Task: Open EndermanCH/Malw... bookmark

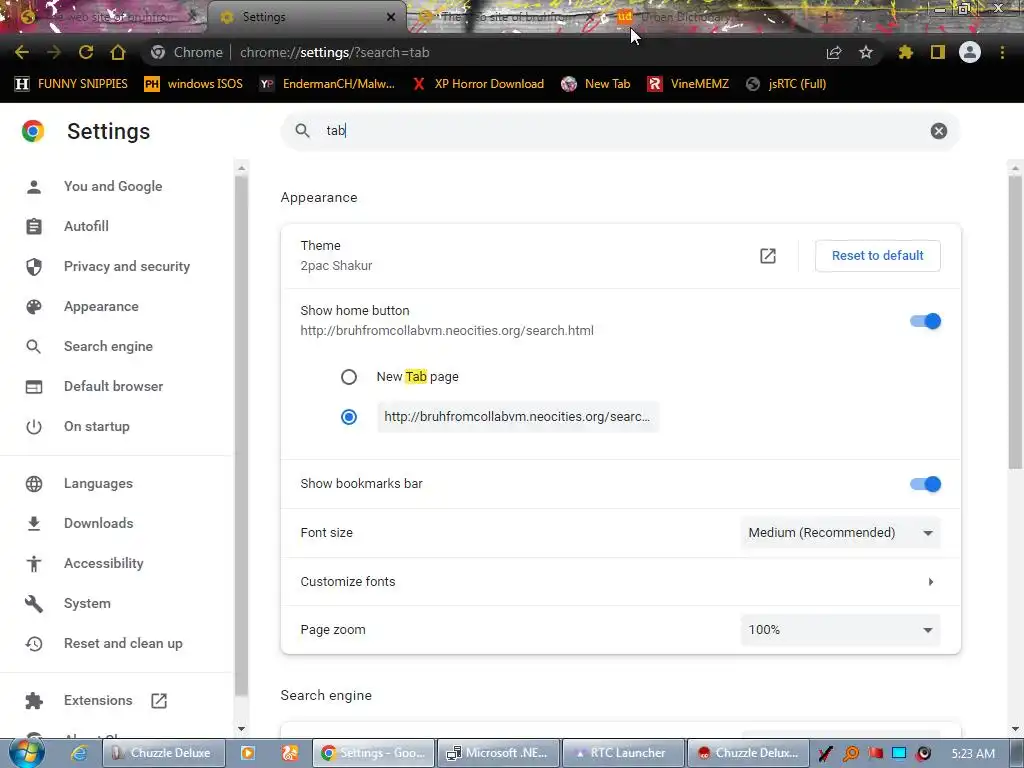Action: tap(327, 84)
